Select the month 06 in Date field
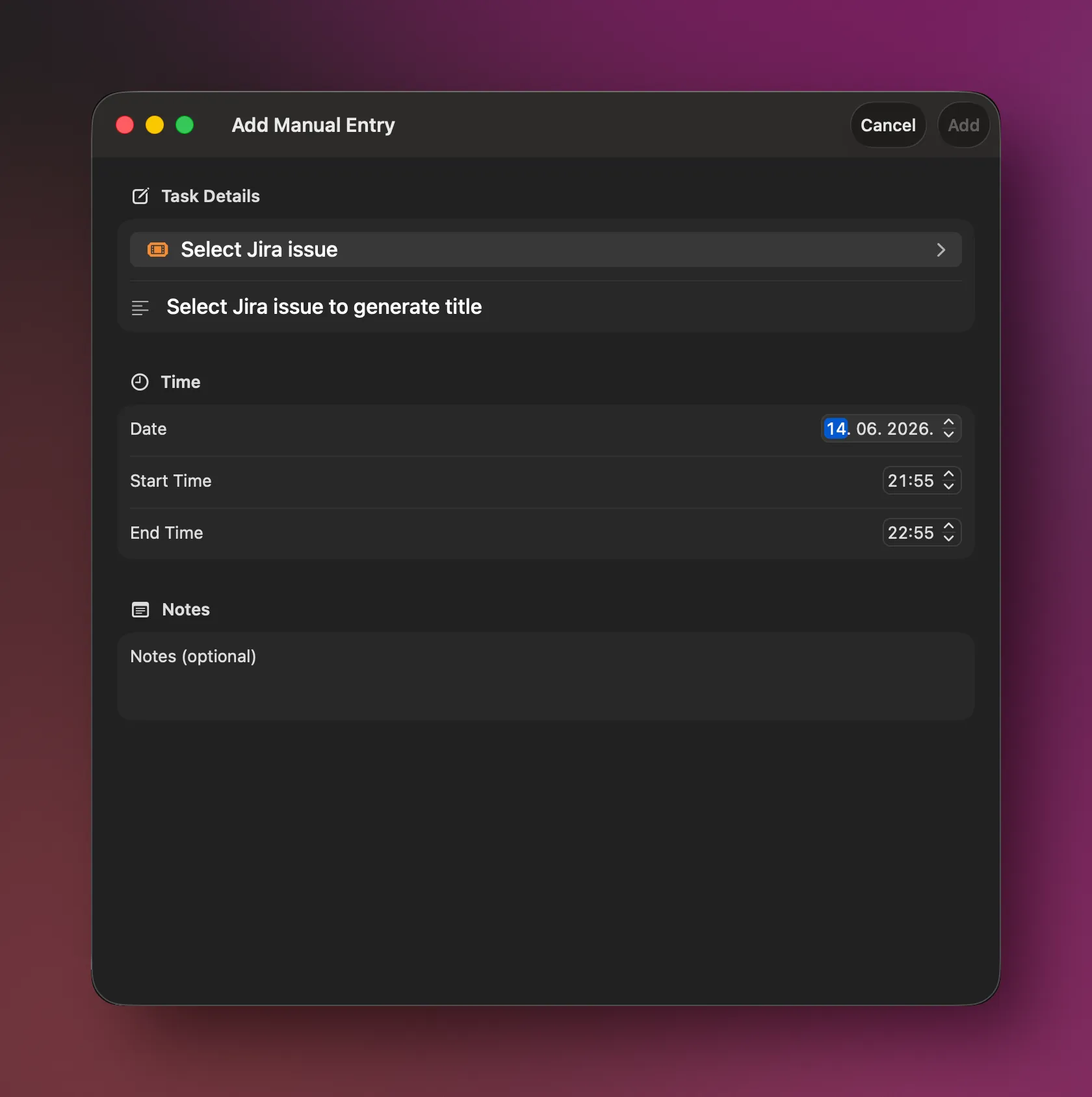1092x1097 pixels. coord(866,428)
